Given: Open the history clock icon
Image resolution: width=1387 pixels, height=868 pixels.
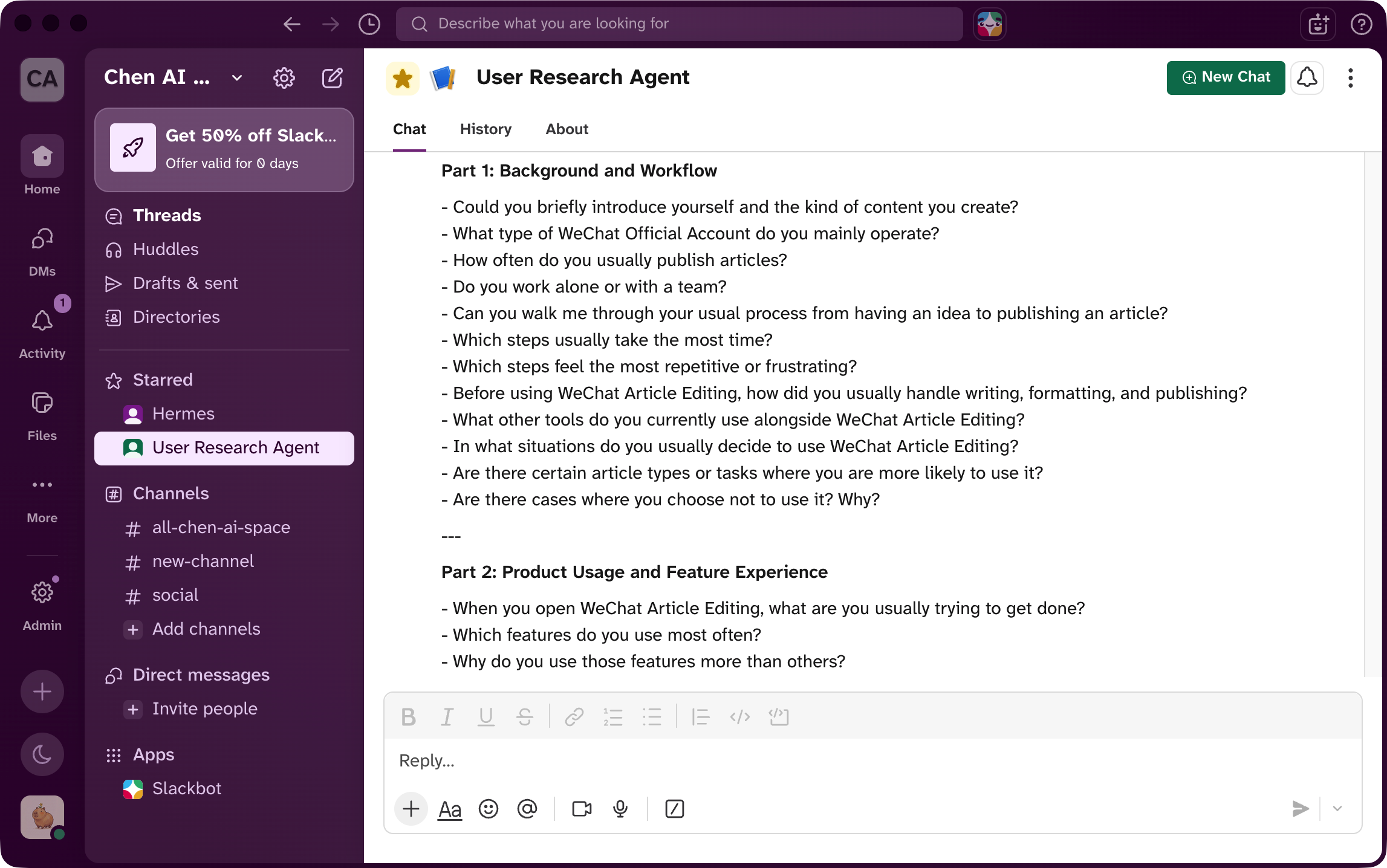Looking at the screenshot, I should pos(369,24).
